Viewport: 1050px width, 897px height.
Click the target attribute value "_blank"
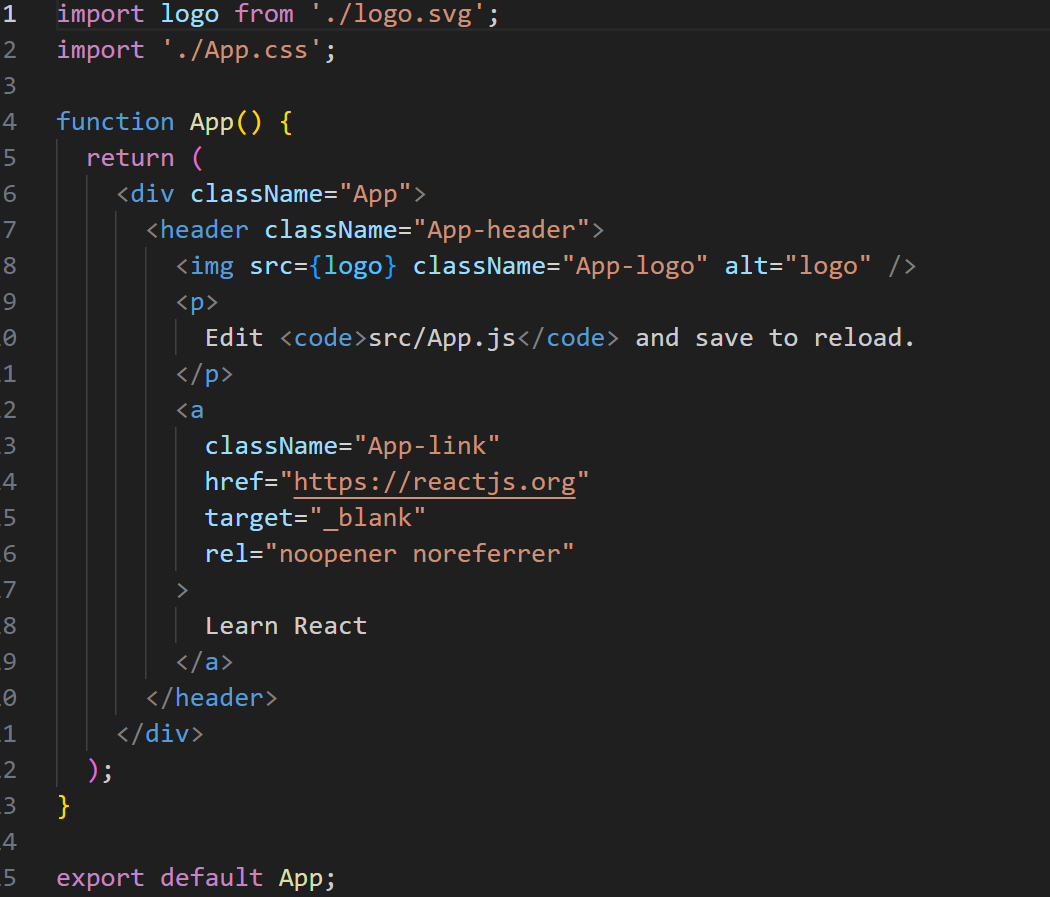tap(367, 518)
